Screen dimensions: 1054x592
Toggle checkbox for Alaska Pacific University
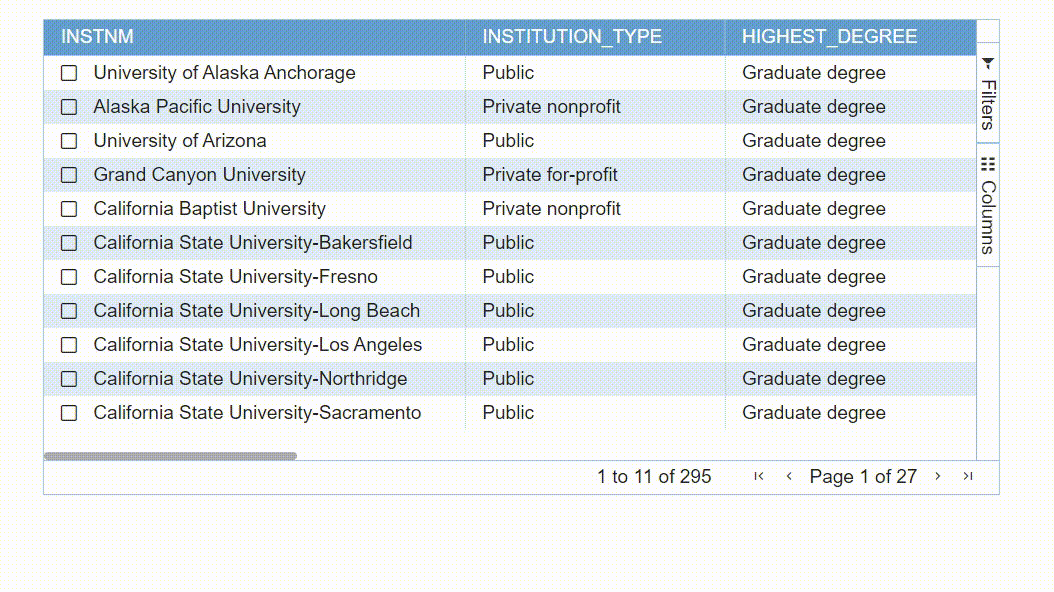tap(69, 107)
